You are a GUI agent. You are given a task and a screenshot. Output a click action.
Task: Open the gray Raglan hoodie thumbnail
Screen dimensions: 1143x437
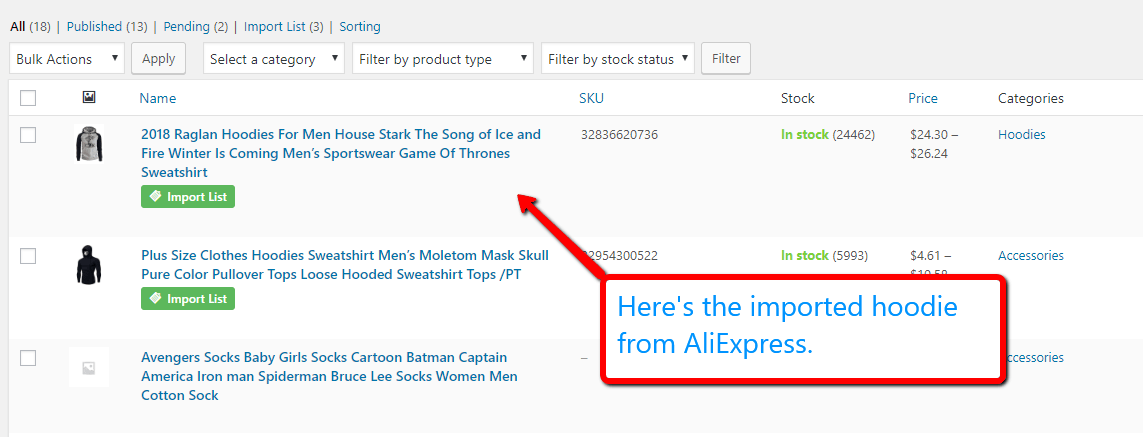[89, 144]
